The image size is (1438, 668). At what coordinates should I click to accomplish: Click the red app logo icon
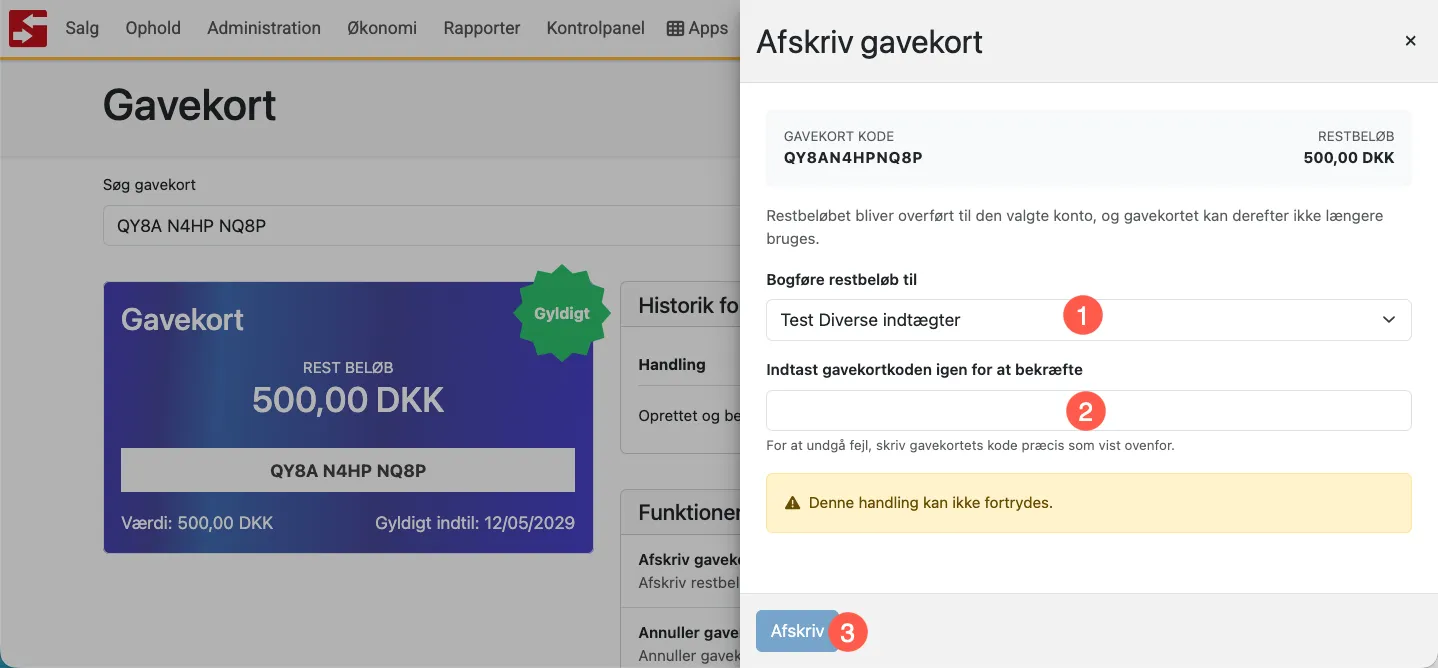pyautogui.click(x=28, y=28)
